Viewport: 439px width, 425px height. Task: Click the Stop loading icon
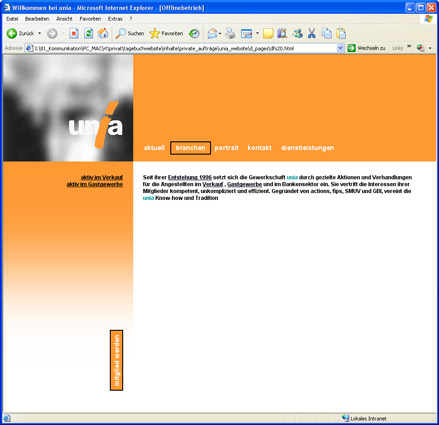[74, 33]
